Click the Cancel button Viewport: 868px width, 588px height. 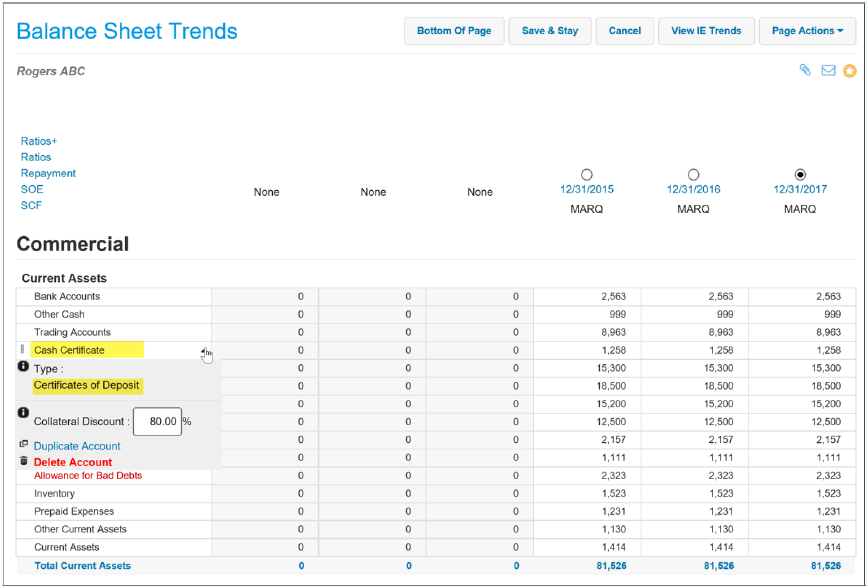click(624, 31)
